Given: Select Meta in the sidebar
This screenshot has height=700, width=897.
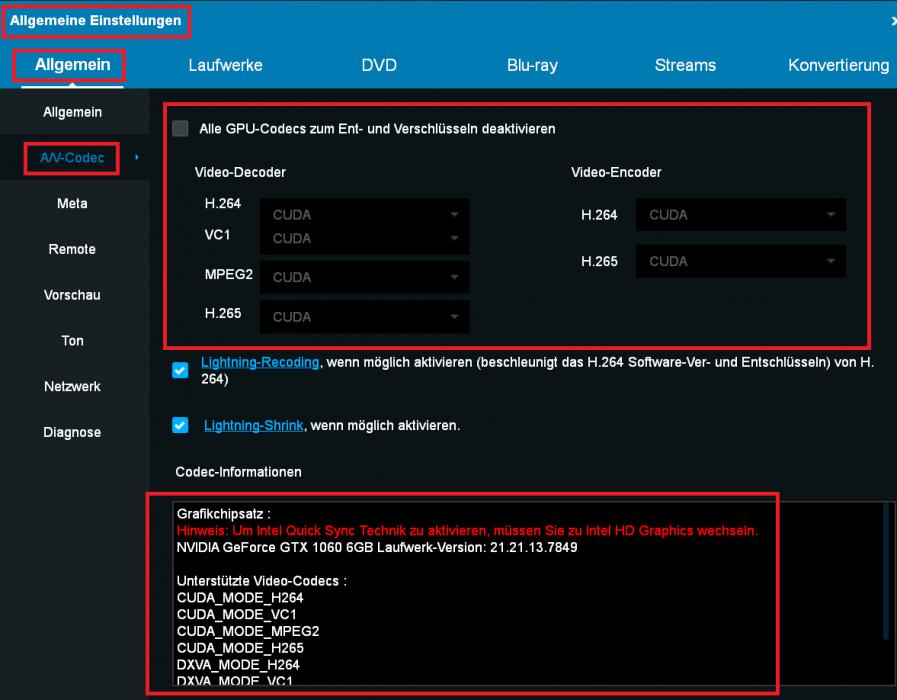Looking at the screenshot, I should pyautogui.click(x=72, y=203).
